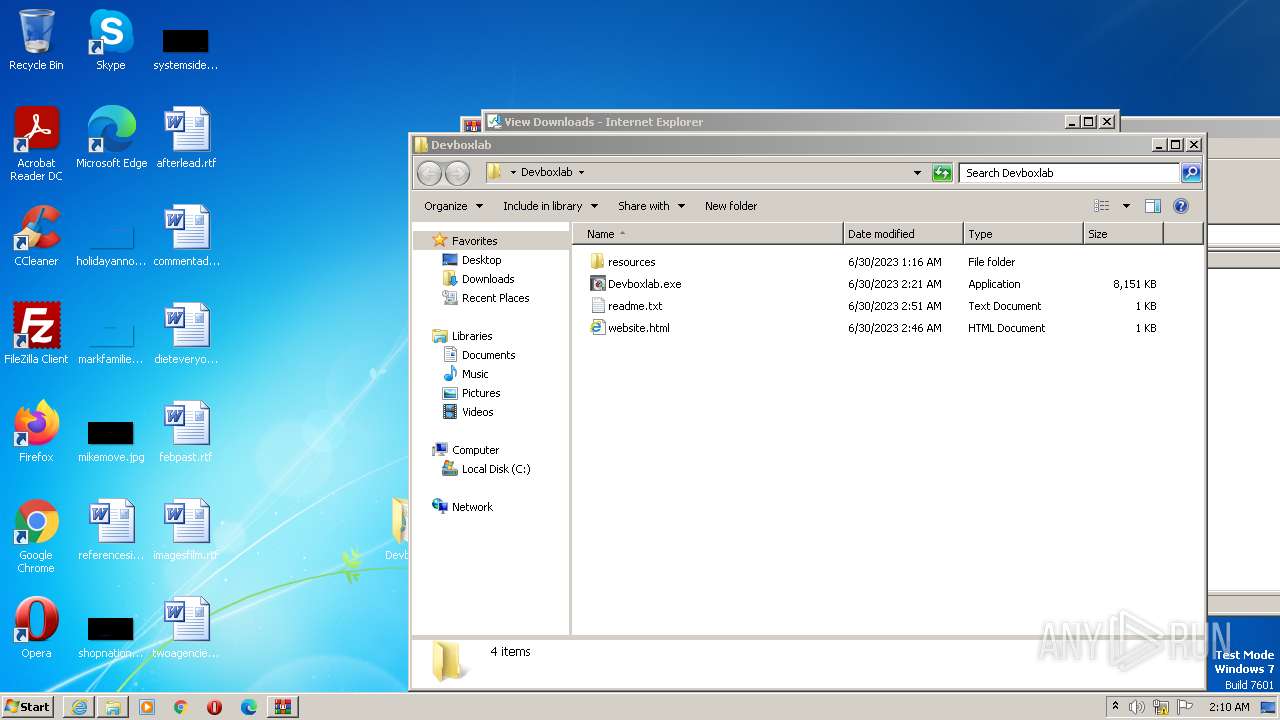Launch Opera from the desktop
This screenshot has height=720, width=1280.
(36, 628)
